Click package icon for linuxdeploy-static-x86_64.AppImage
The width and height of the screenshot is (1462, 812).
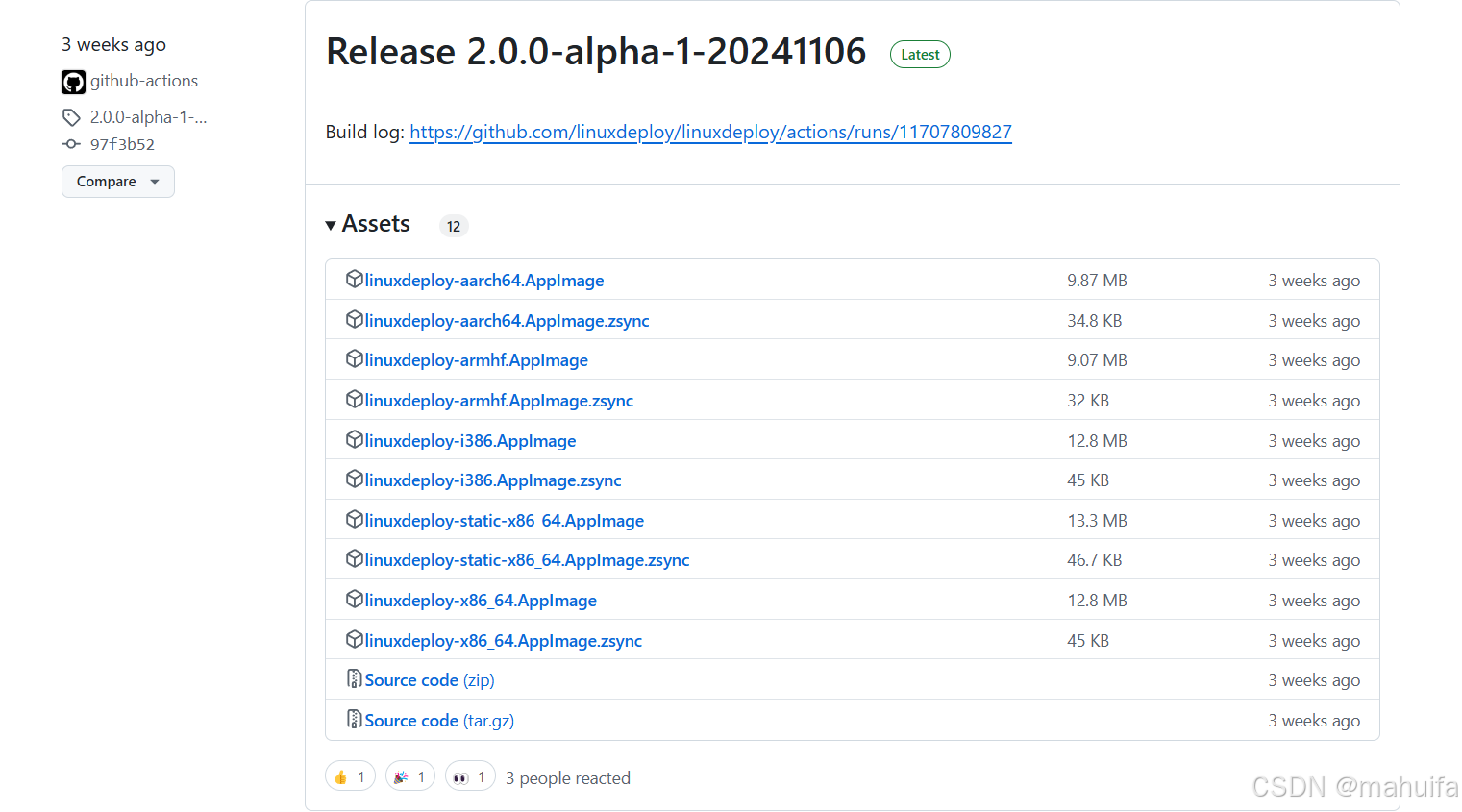pyautogui.click(x=355, y=520)
